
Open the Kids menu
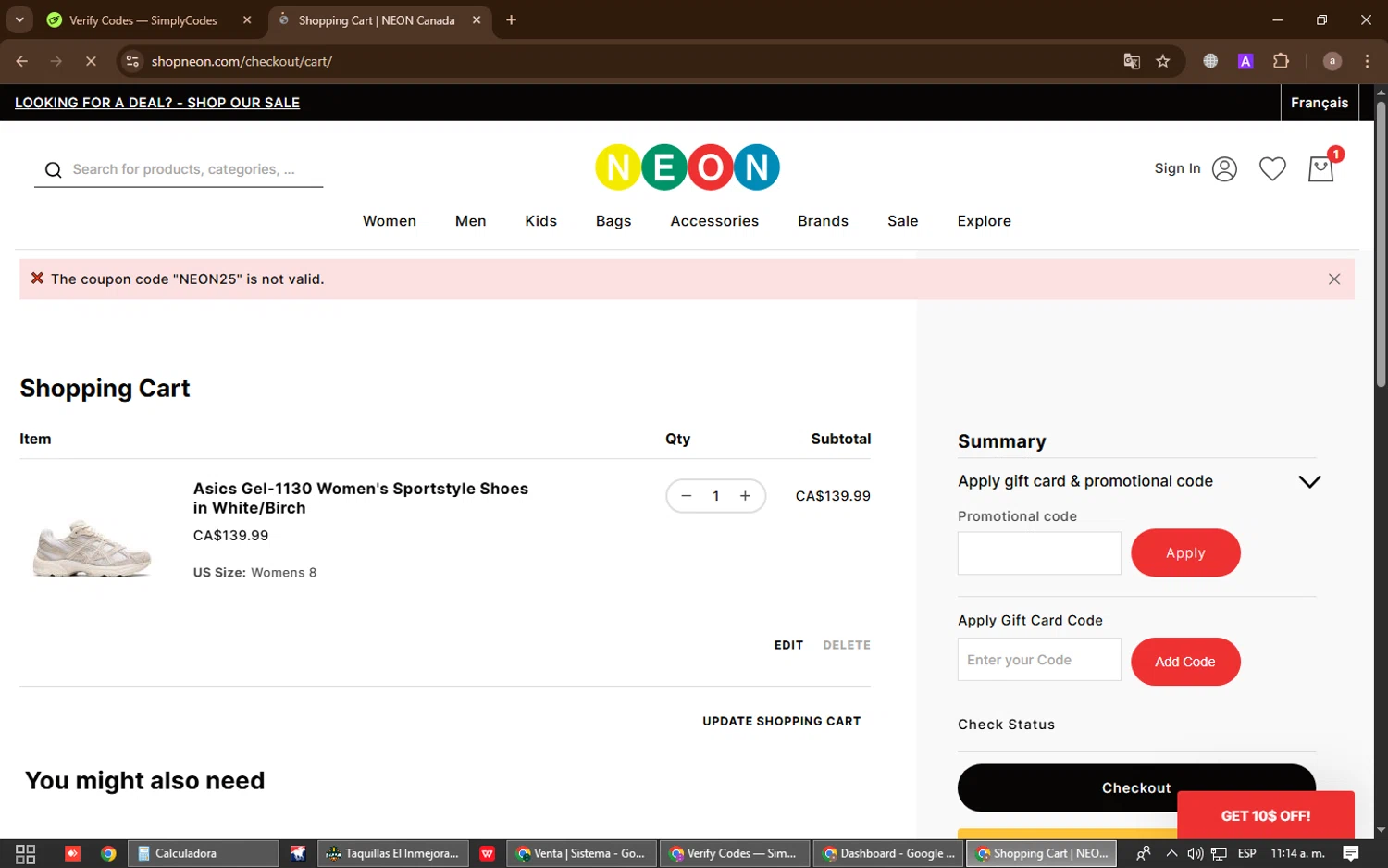(x=541, y=221)
